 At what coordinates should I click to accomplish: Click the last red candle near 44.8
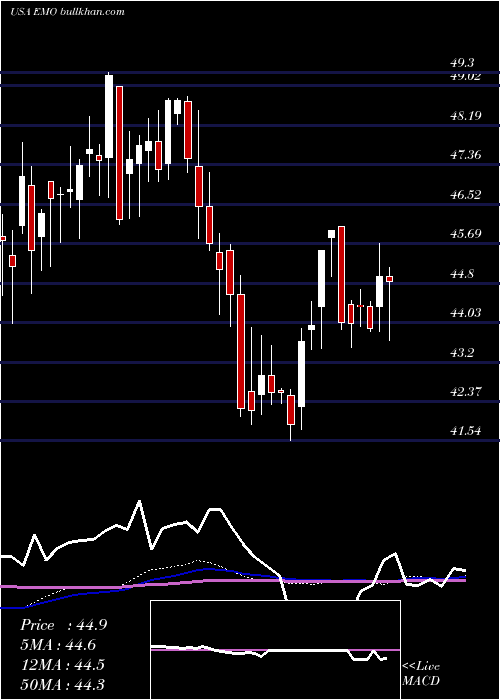click(x=389, y=279)
